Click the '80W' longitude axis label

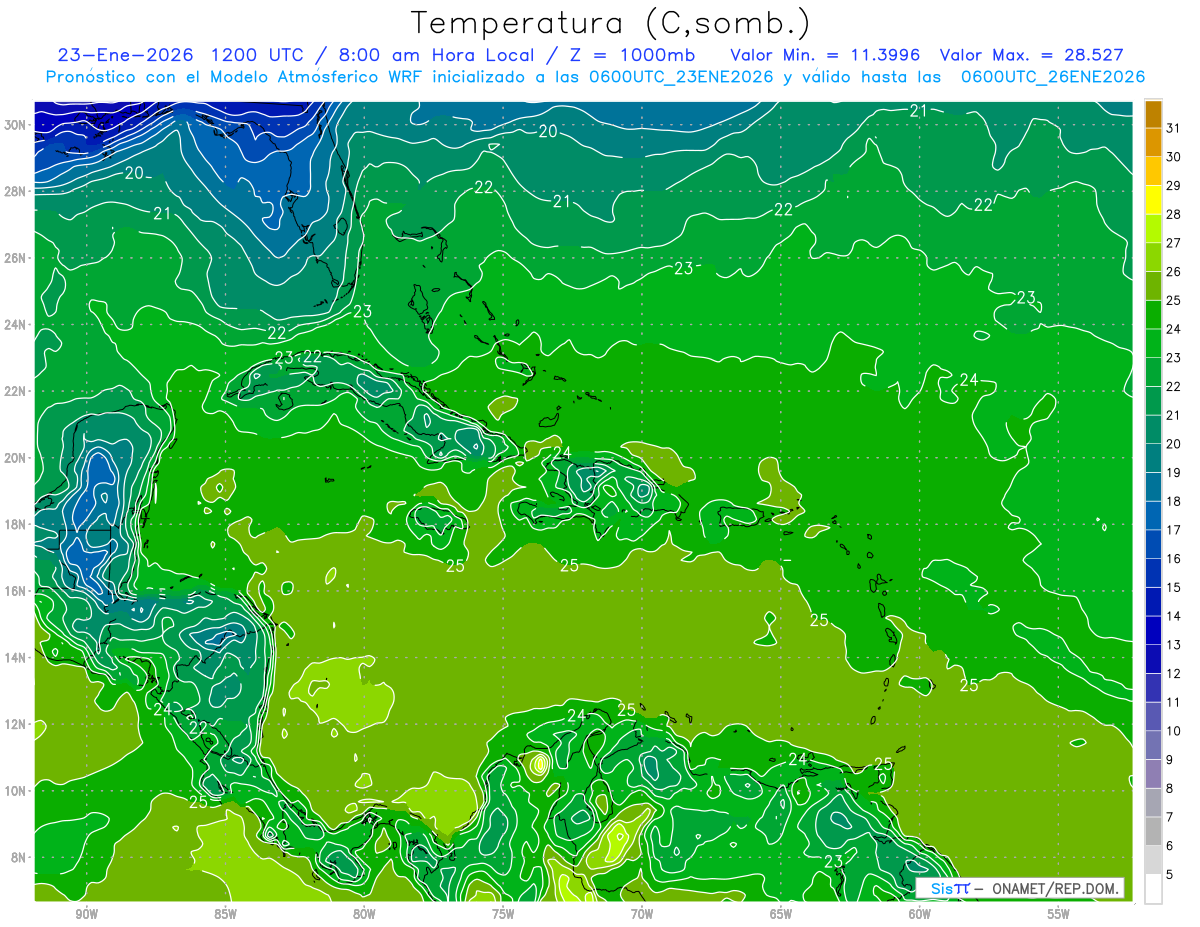click(364, 914)
